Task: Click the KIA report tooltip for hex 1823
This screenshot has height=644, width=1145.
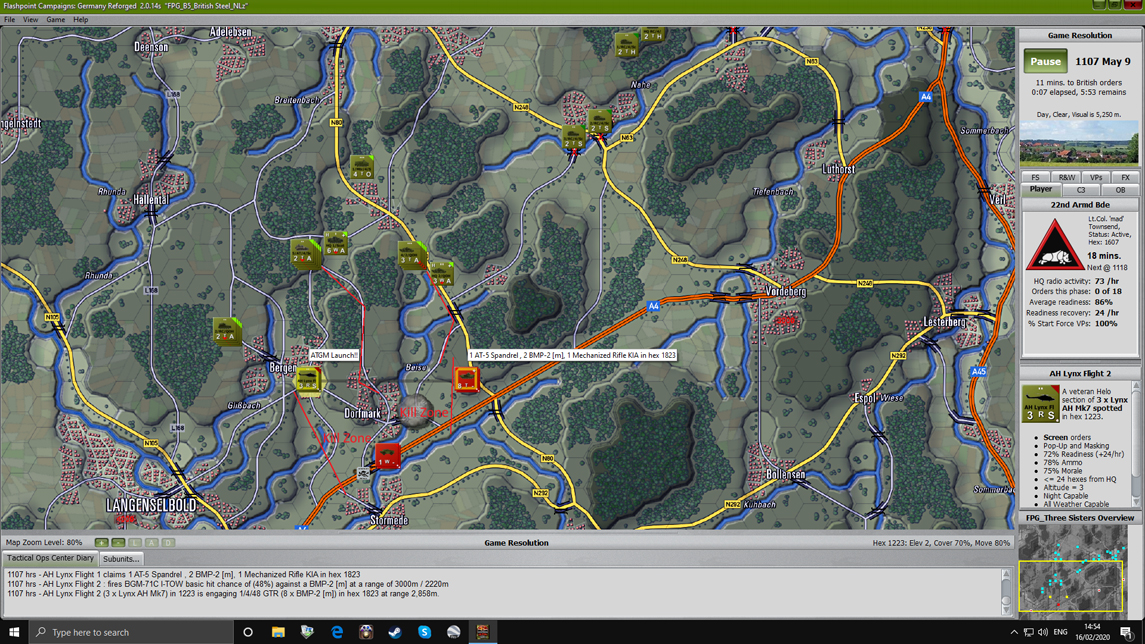Action: 572,355
